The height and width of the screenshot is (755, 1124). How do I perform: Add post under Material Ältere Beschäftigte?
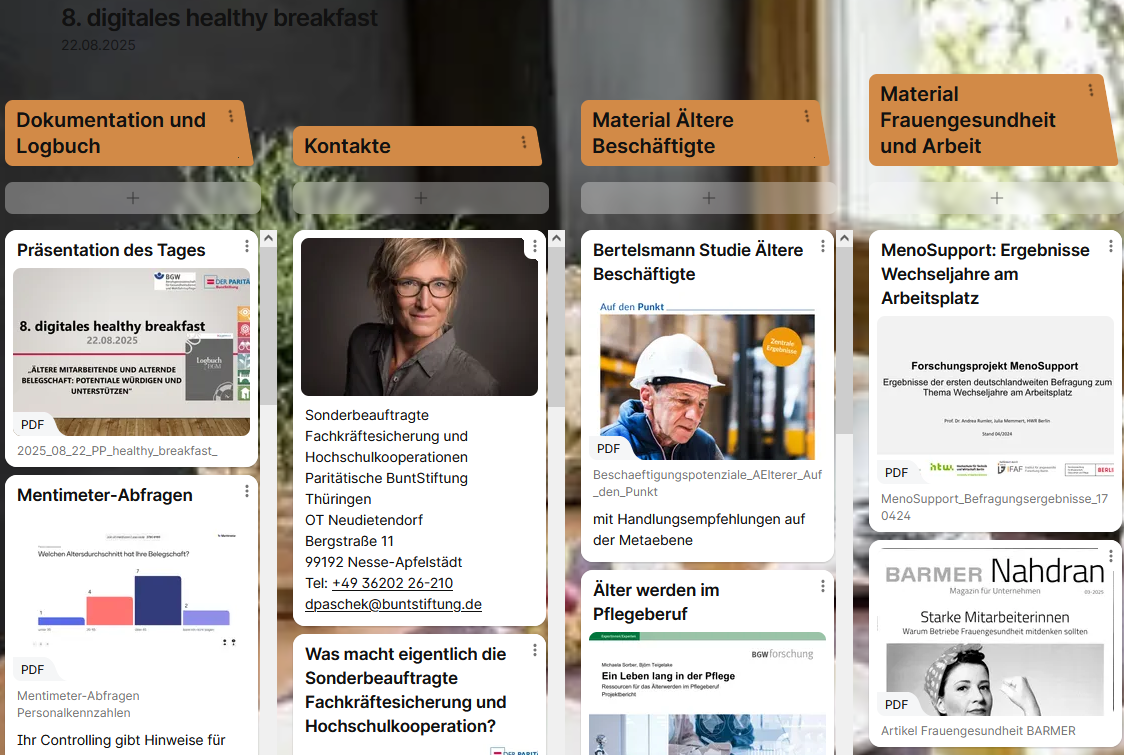click(x=709, y=198)
